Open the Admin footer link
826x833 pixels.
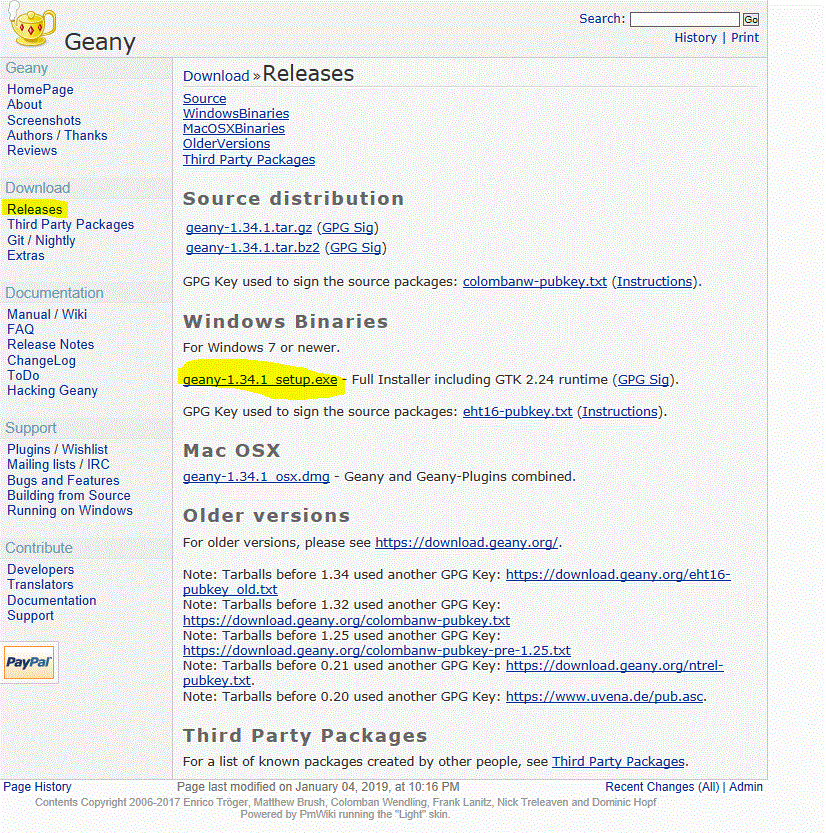[746, 786]
